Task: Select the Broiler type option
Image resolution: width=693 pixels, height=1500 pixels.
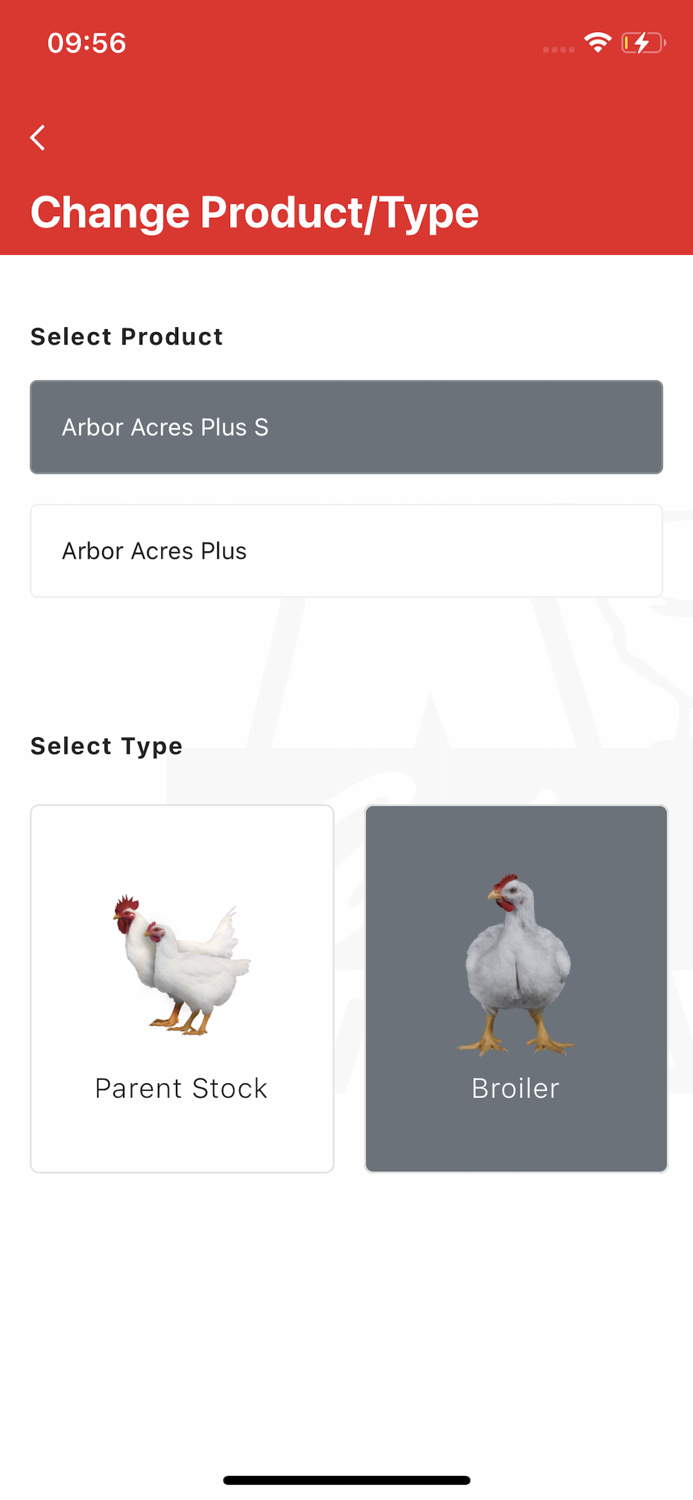Action: pyautogui.click(x=516, y=988)
